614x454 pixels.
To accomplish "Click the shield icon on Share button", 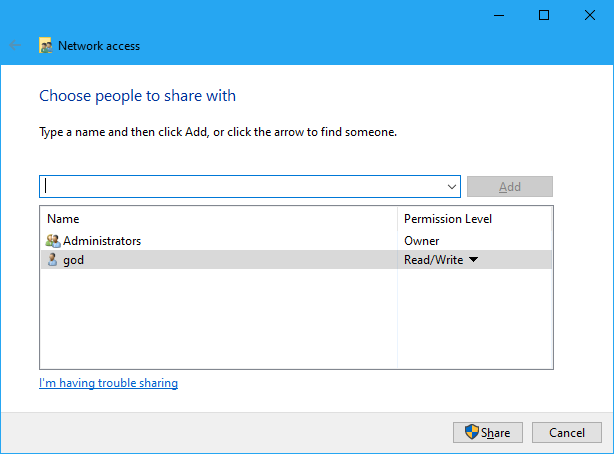I will click(472, 432).
